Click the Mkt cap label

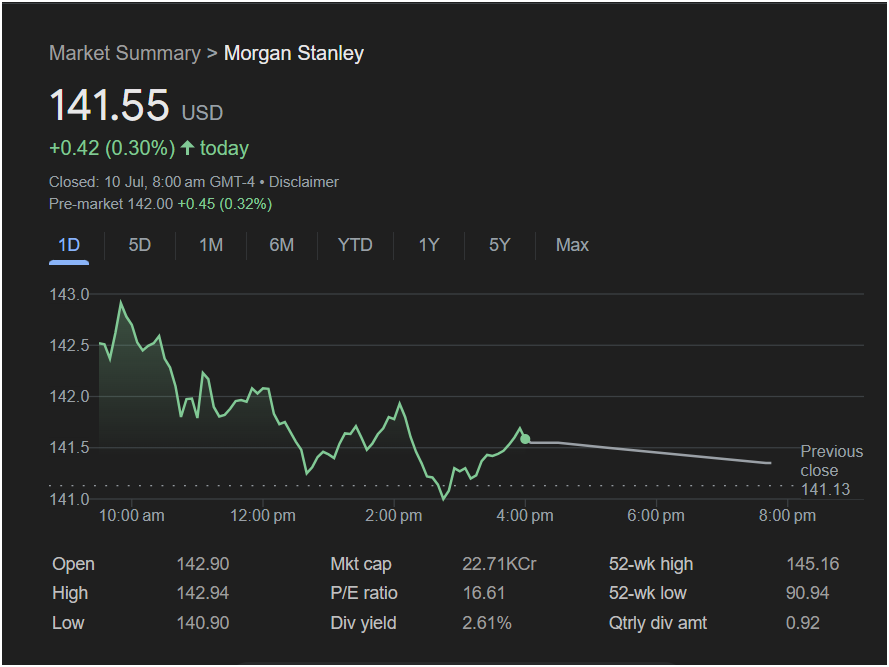pos(361,564)
